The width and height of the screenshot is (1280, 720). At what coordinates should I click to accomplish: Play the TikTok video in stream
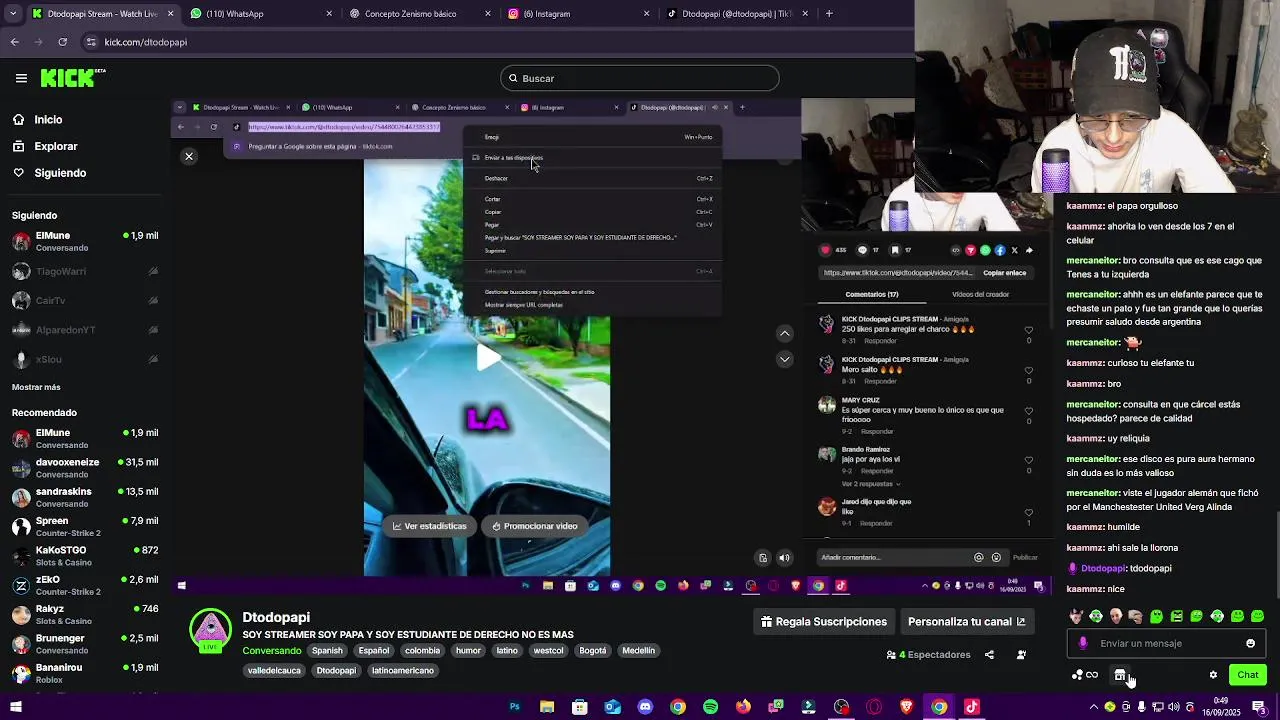coord(487,357)
